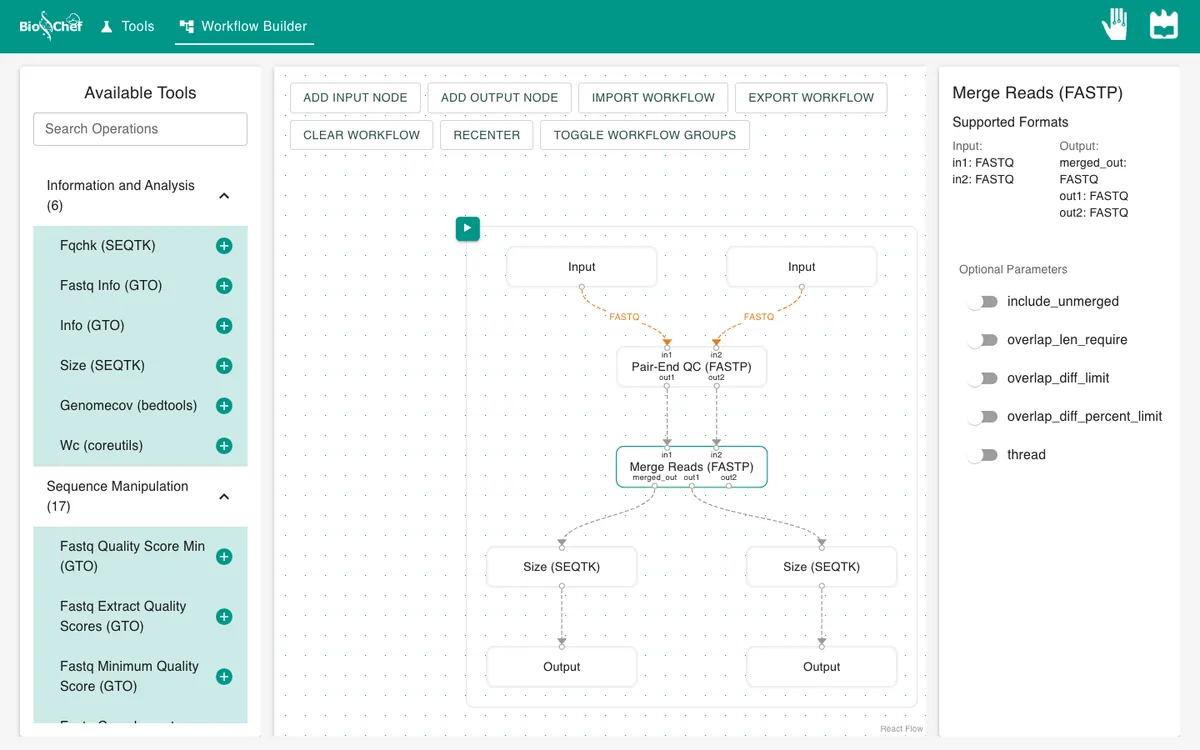Collapse the Sequence Manipulation section
This screenshot has height=750, width=1200.
point(224,497)
